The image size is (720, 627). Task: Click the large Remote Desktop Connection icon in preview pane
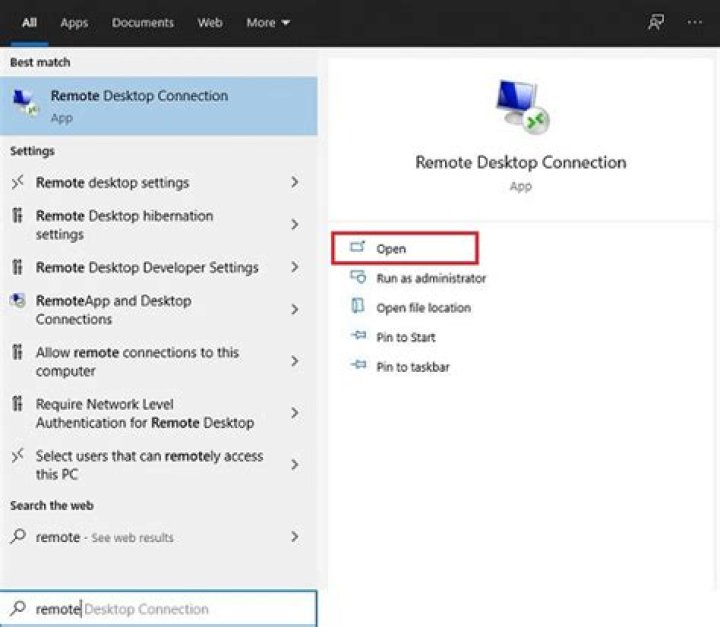522,107
